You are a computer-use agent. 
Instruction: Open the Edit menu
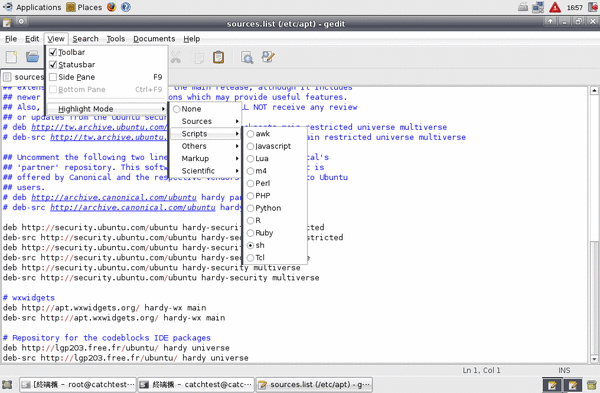click(32, 39)
